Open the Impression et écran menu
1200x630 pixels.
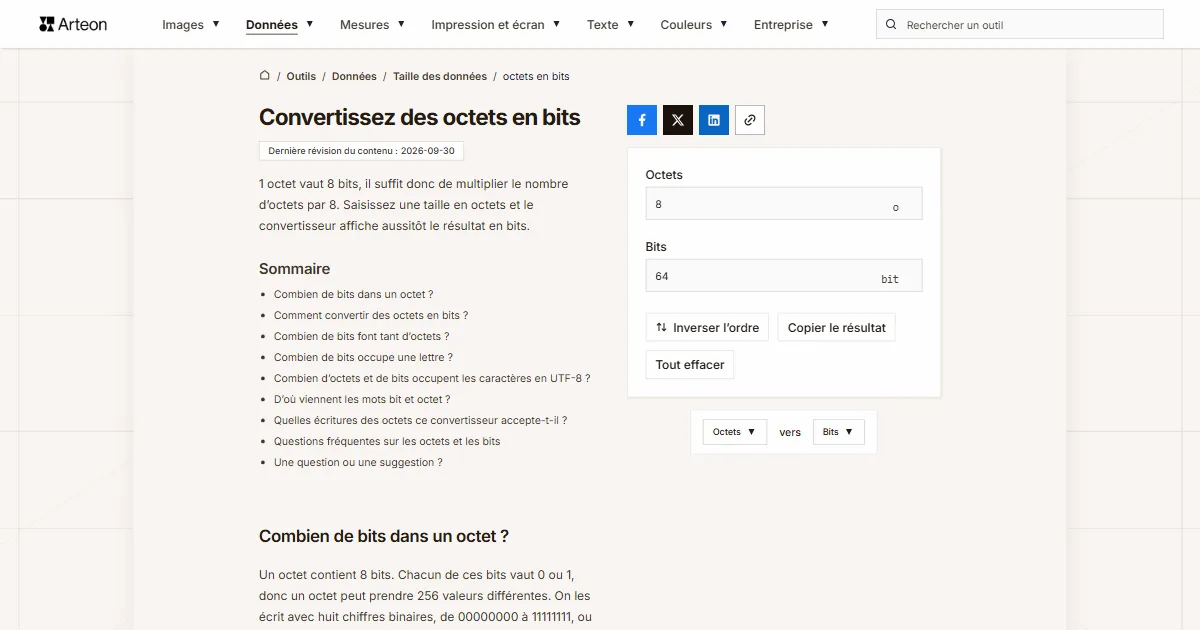point(496,25)
